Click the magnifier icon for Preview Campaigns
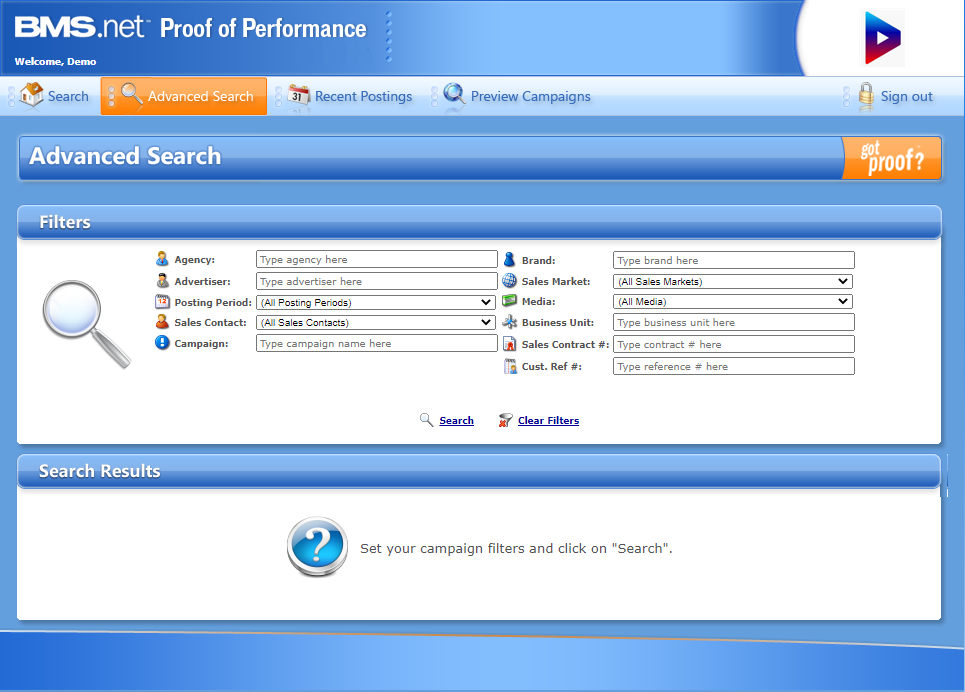965x692 pixels. point(454,95)
